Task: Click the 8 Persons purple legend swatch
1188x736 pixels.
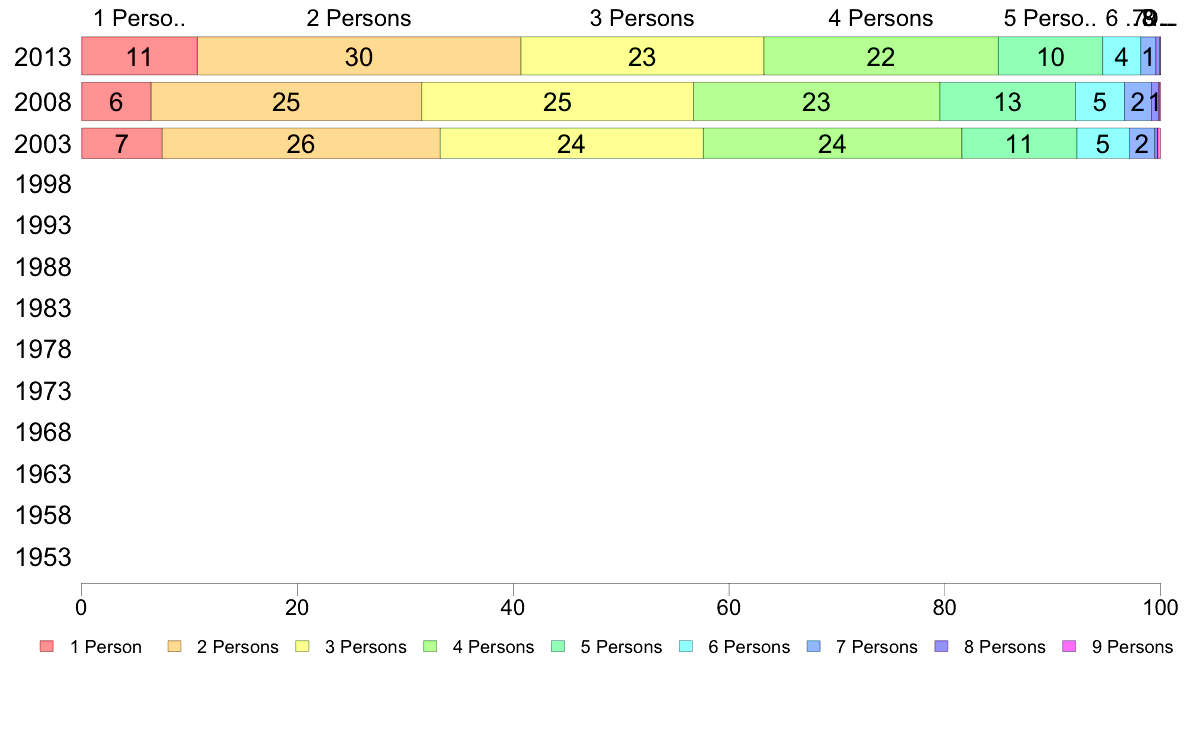Action: pos(941,647)
